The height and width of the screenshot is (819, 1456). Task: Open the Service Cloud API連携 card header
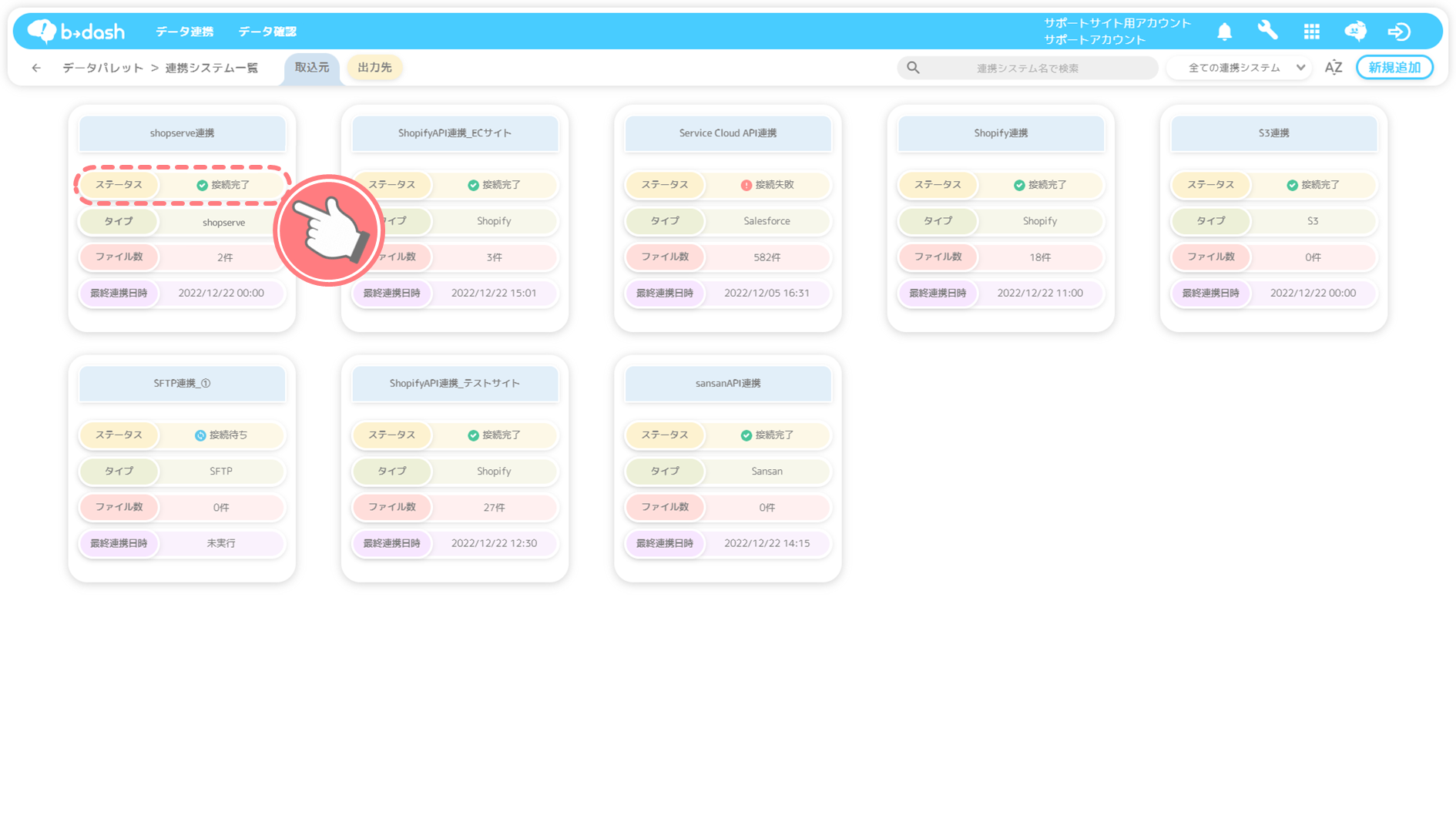point(728,133)
